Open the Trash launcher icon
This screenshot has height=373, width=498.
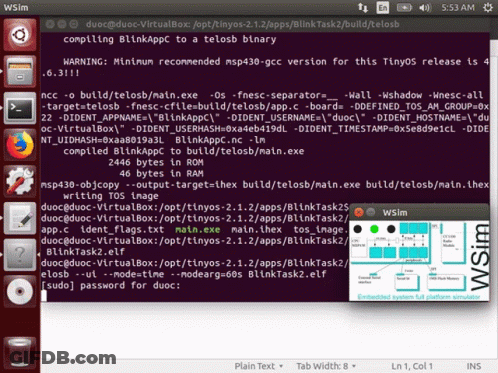pos(20,352)
